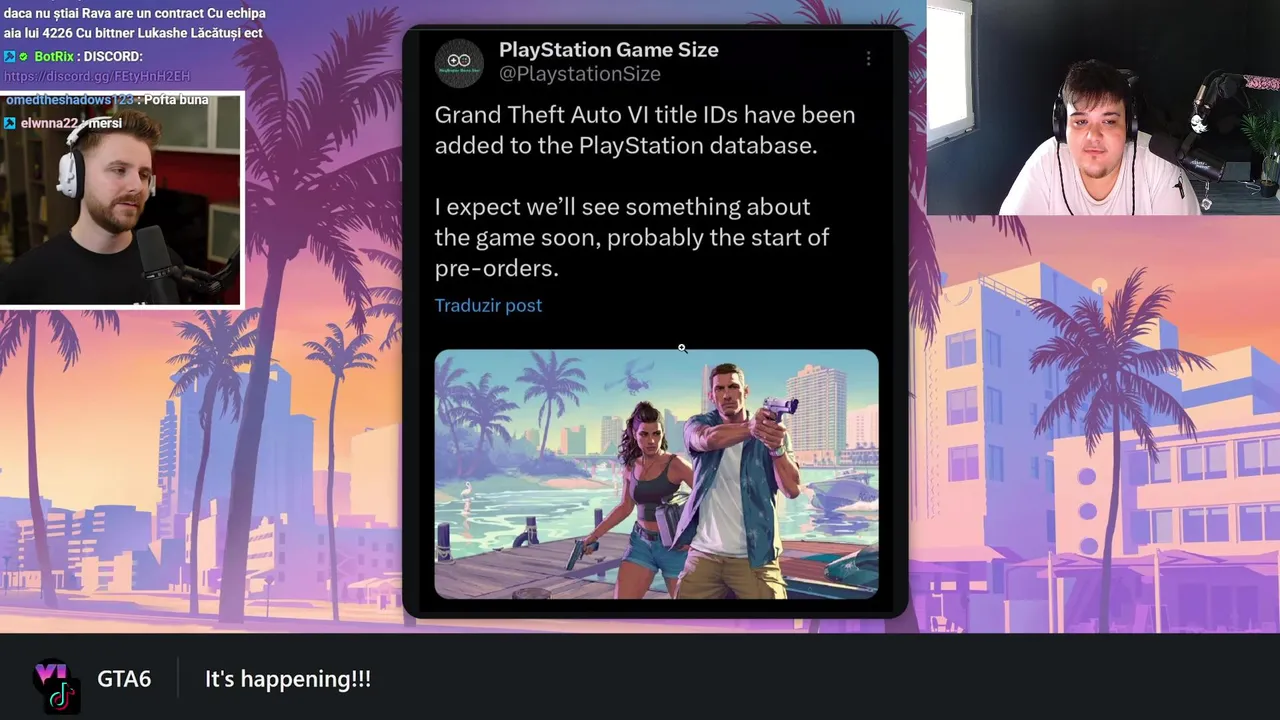The width and height of the screenshot is (1280, 720).
Task: Open the GTA VI artwork image in tweet
Action: (656, 474)
